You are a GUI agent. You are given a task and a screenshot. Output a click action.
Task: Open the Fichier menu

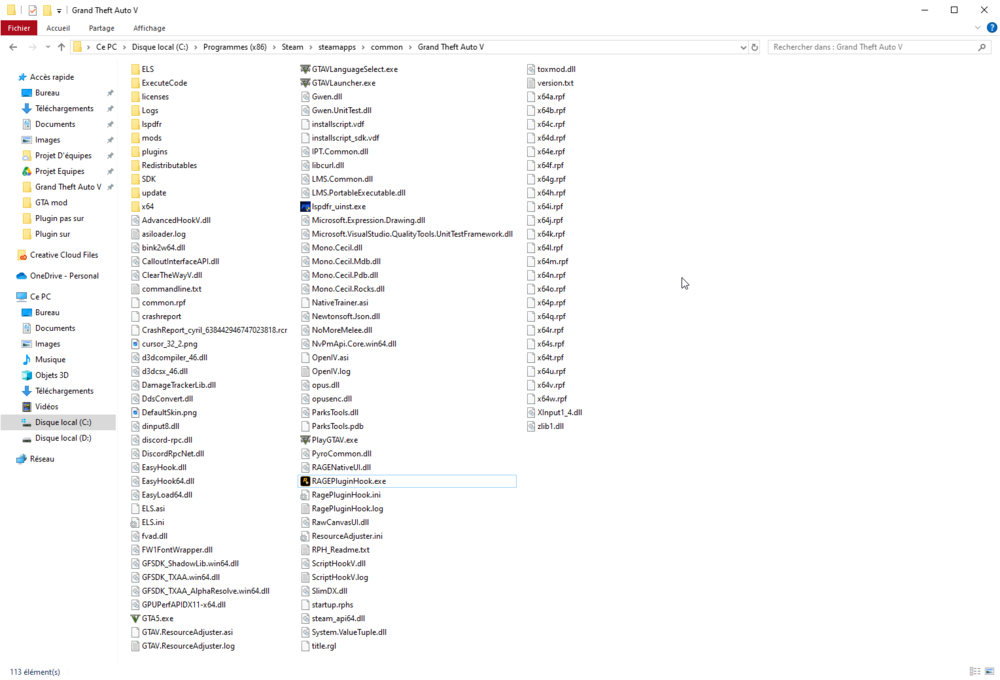(19, 28)
